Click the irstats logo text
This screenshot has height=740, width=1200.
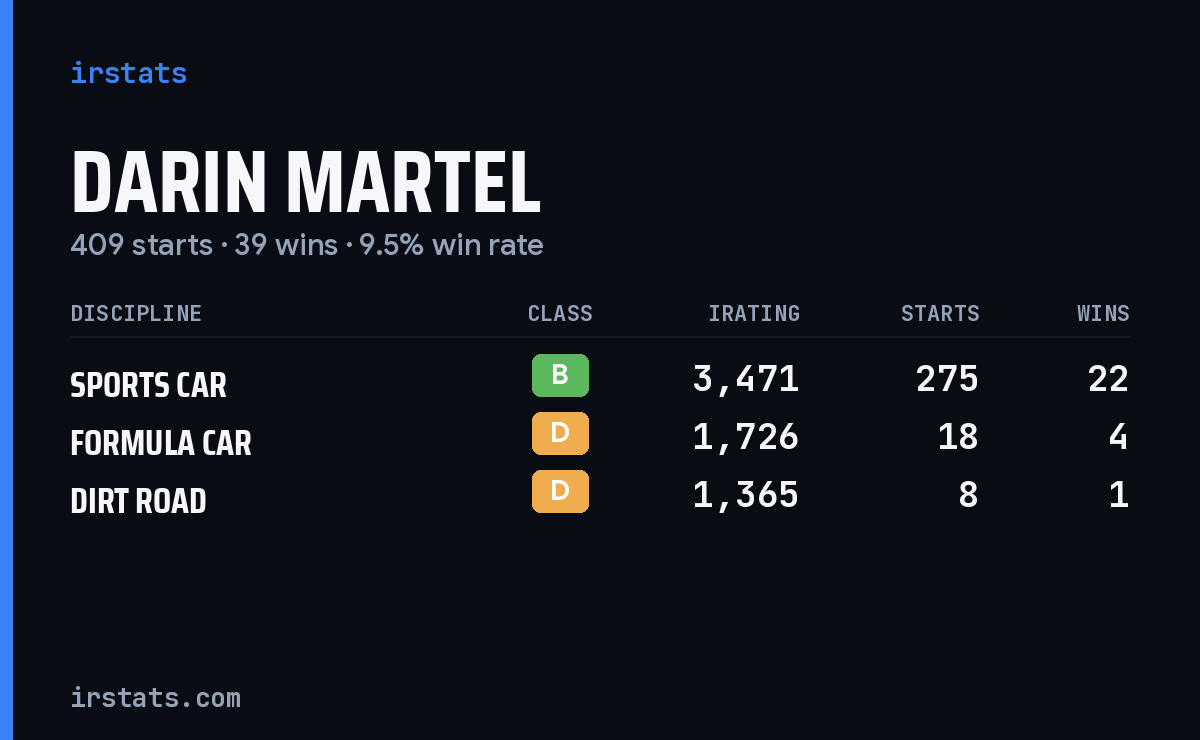(128, 73)
